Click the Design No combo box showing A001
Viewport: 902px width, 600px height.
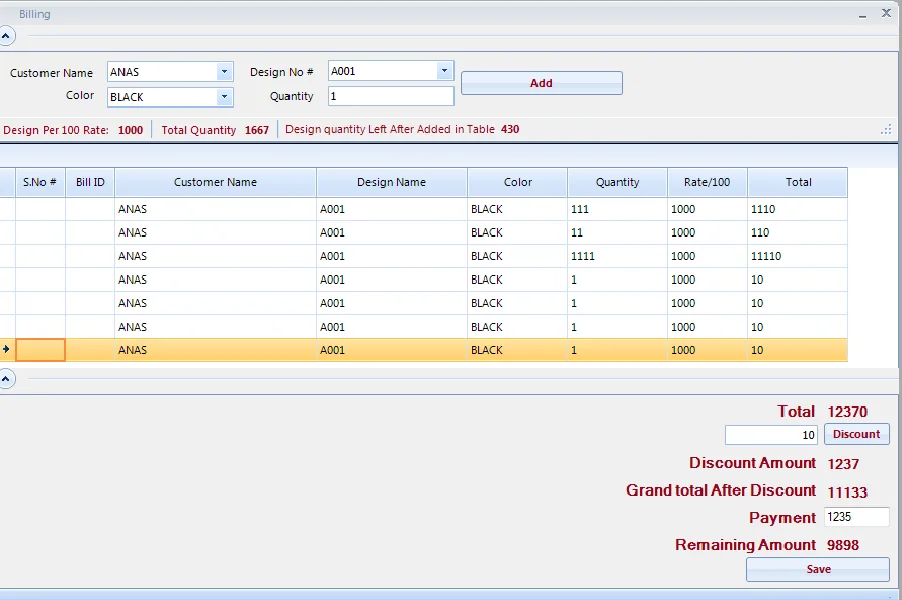[x=391, y=71]
